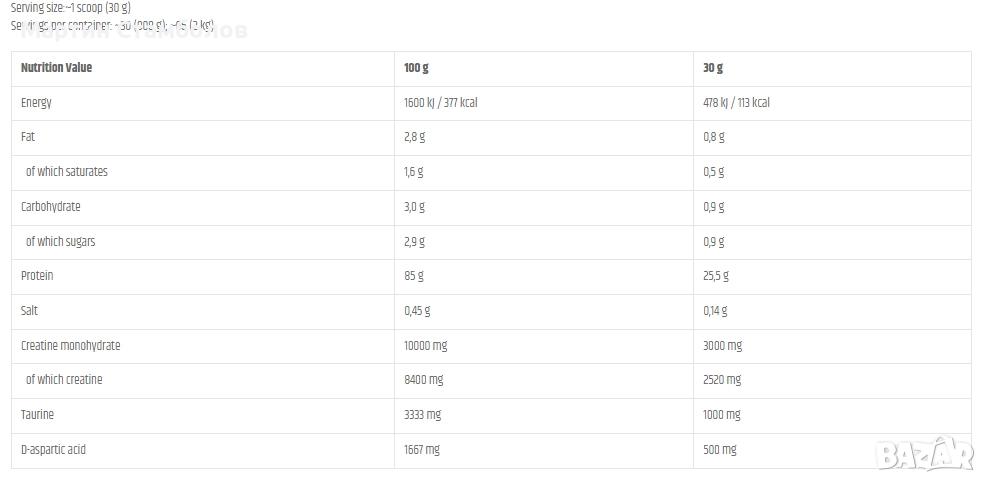Click the Bazar watermark logo
The width and height of the screenshot is (986, 483).
click(x=924, y=455)
